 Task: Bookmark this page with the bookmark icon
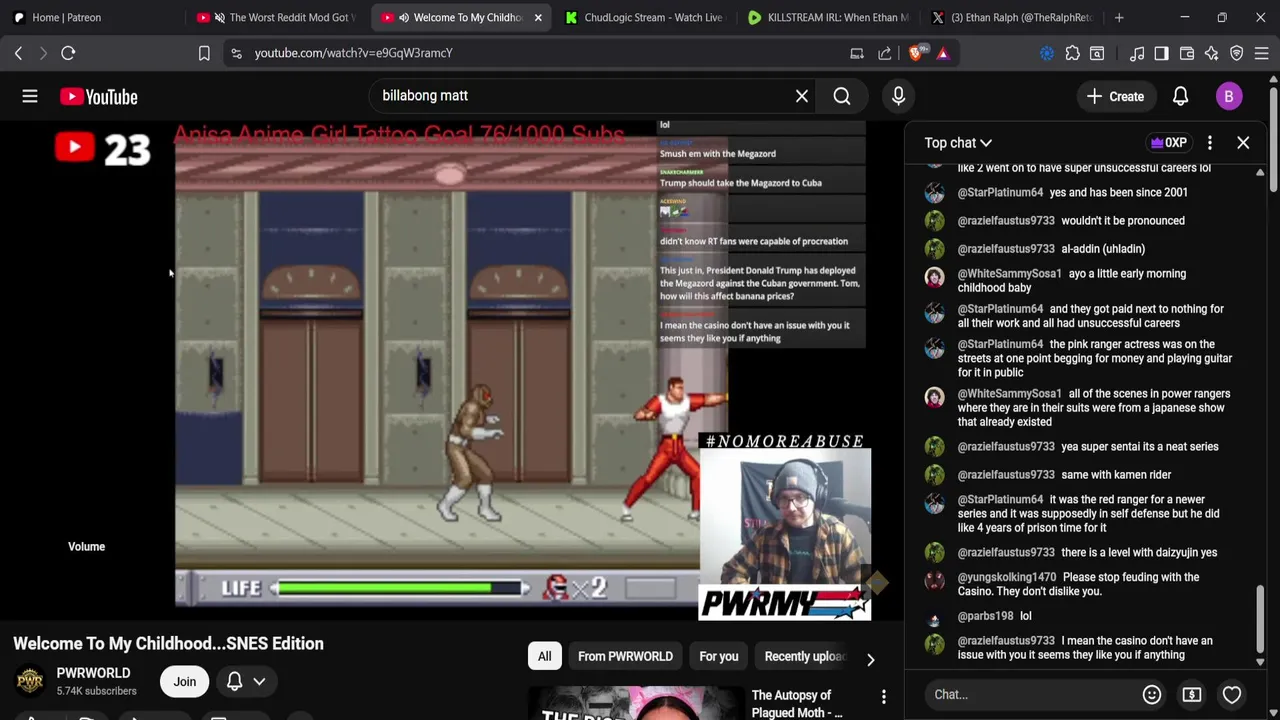(x=204, y=53)
